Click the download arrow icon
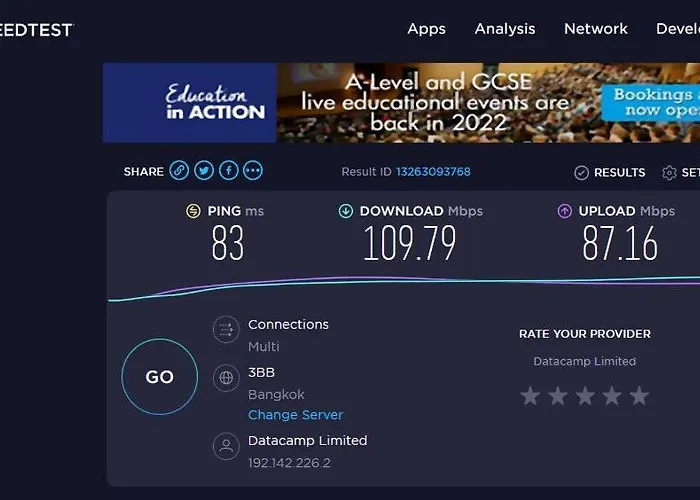 click(346, 211)
